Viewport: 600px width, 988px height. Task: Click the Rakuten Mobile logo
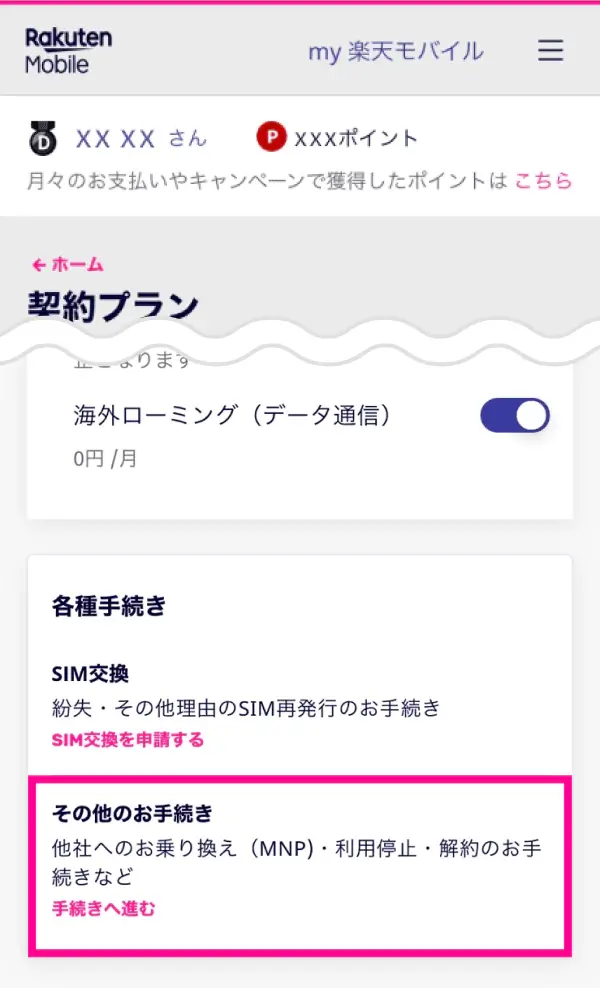click(68, 50)
